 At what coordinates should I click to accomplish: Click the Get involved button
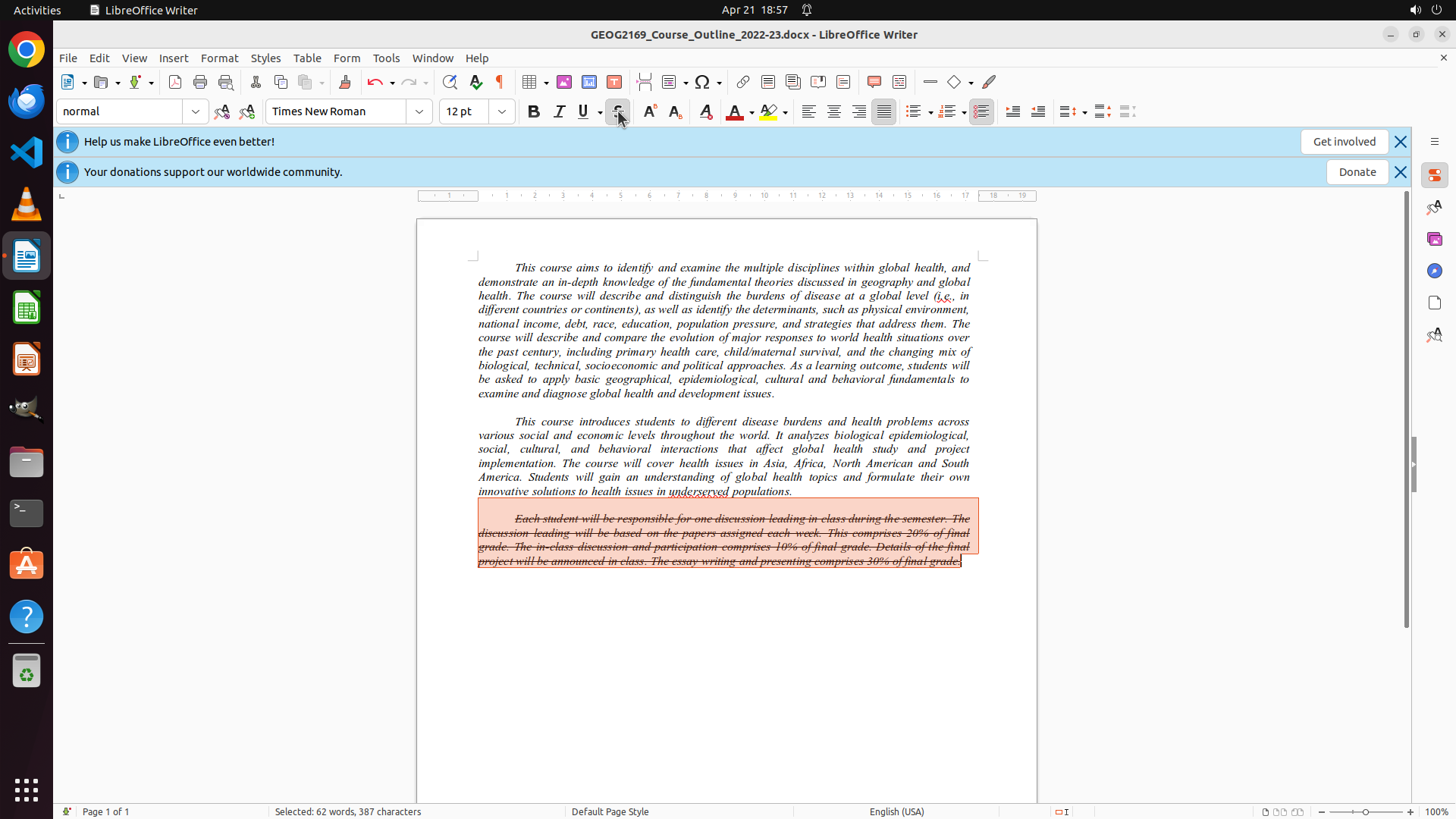(x=1344, y=142)
